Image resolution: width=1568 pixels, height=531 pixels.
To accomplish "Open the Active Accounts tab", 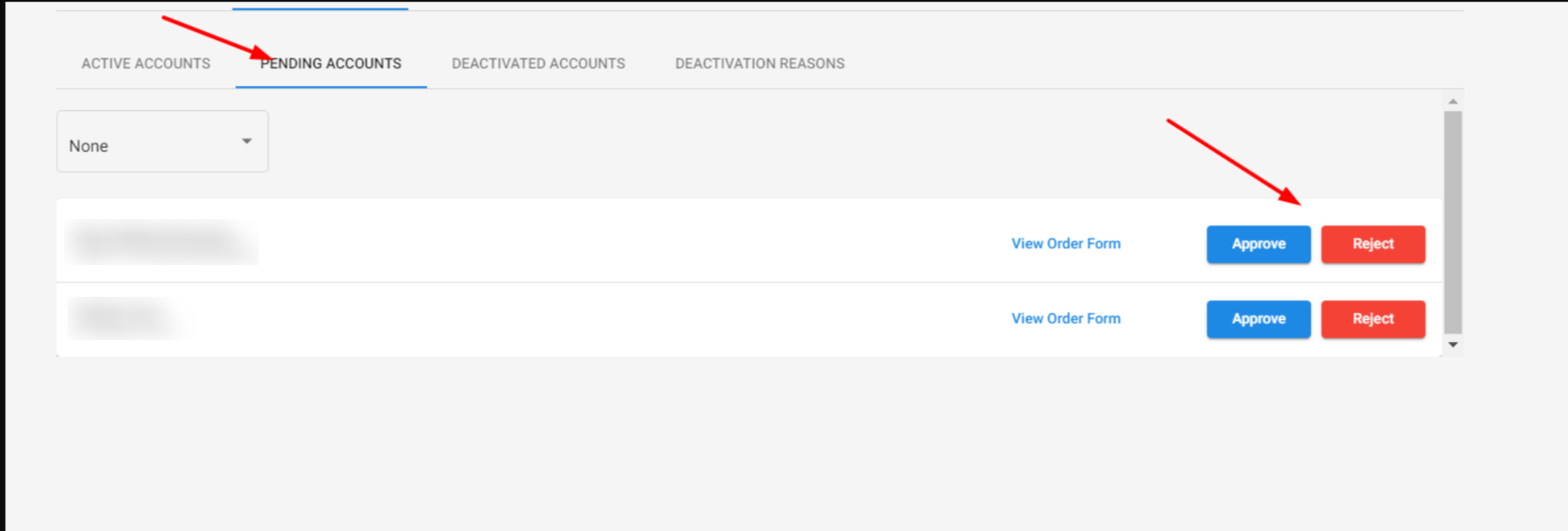I will point(146,63).
